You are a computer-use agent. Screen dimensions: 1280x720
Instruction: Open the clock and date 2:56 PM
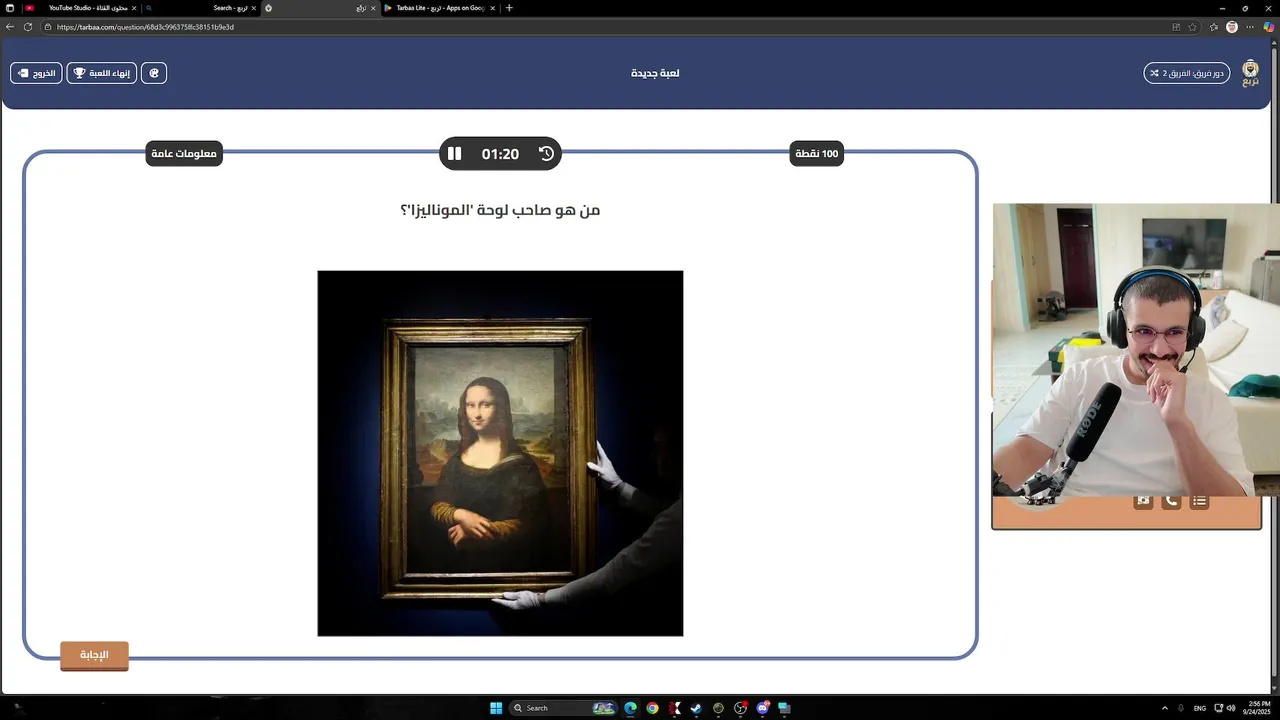point(1257,708)
